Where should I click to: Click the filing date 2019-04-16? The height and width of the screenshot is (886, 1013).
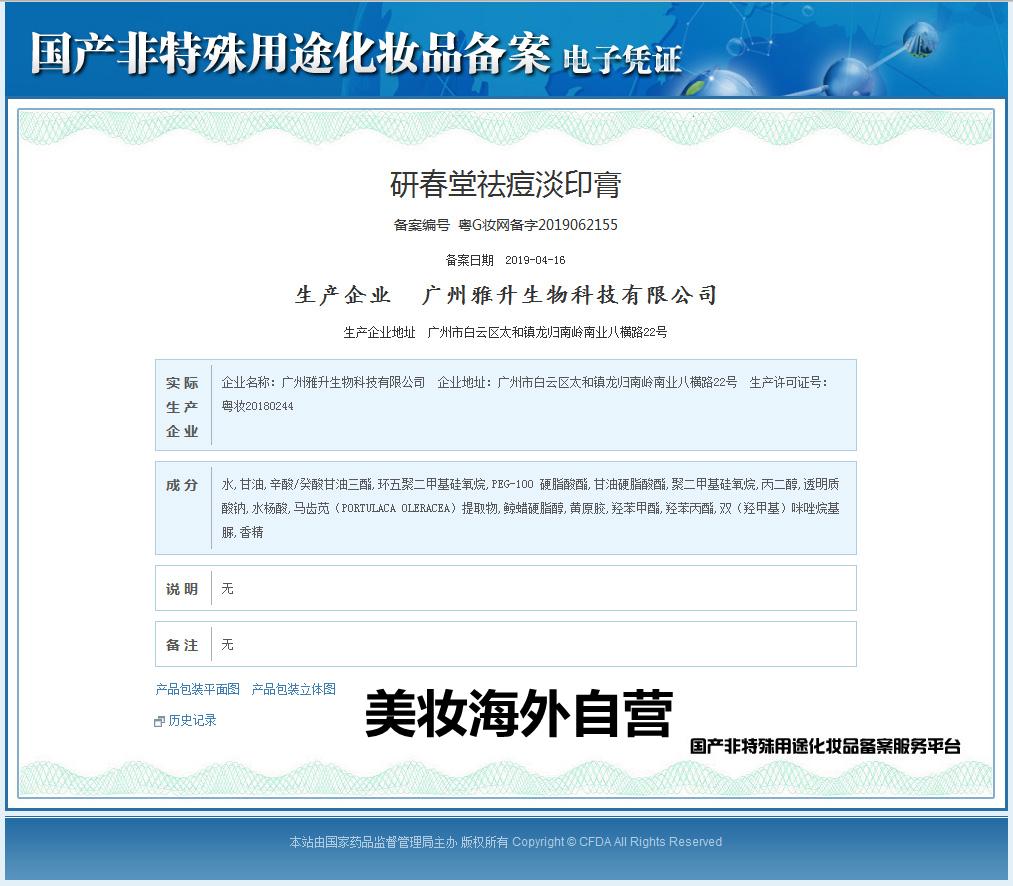[x=535, y=260]
